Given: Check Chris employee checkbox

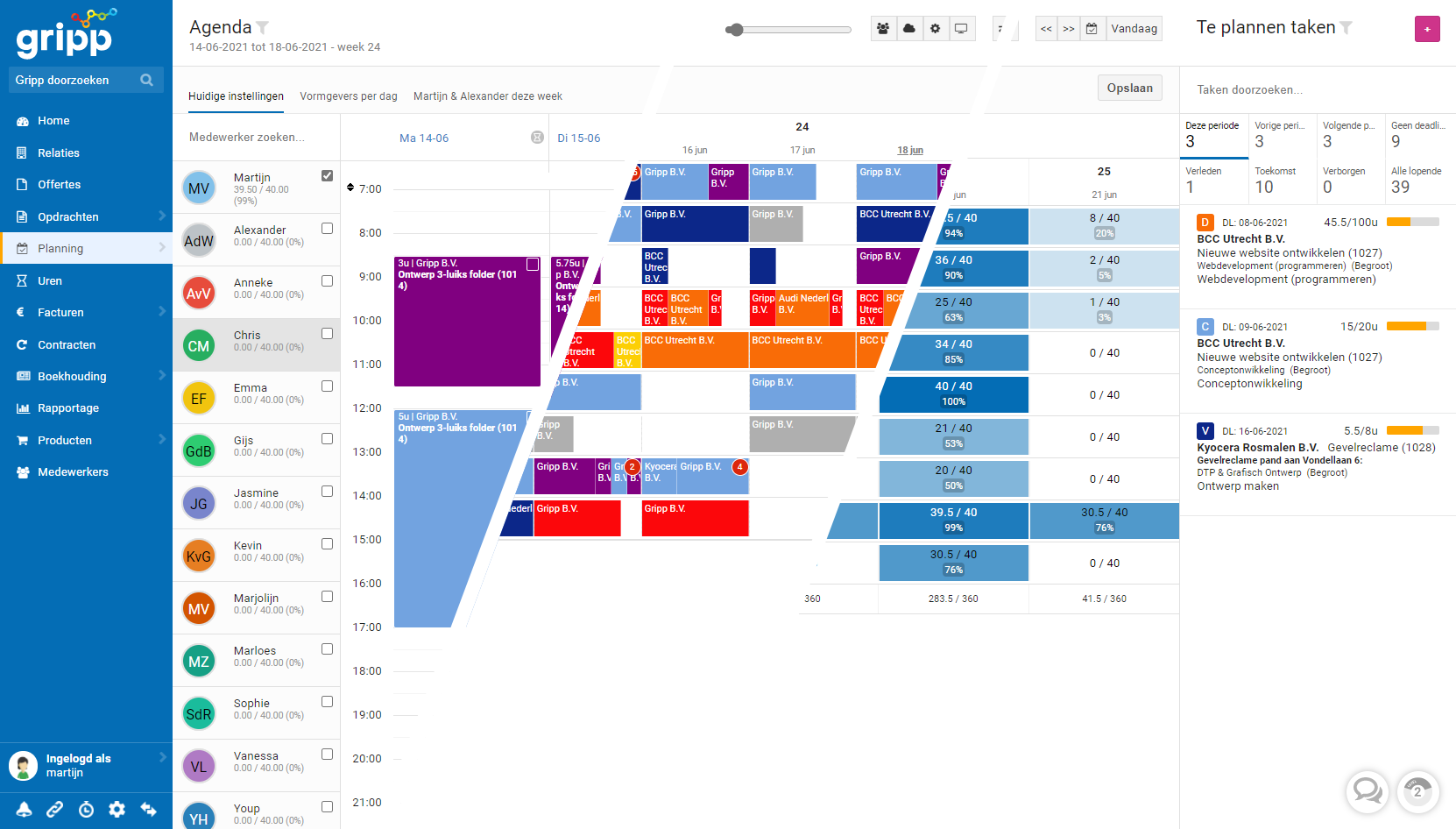Looking at the screenshot, I should click(x=327, y=333).
